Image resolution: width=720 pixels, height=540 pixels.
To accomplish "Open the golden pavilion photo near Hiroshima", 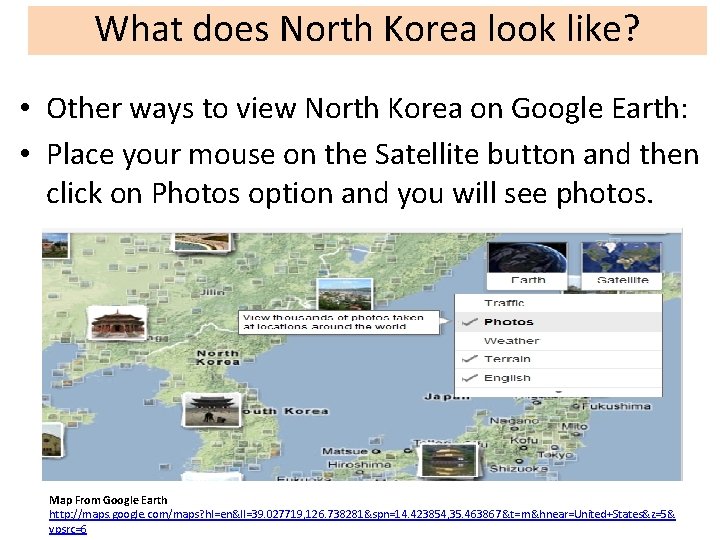I will [450, 461].
